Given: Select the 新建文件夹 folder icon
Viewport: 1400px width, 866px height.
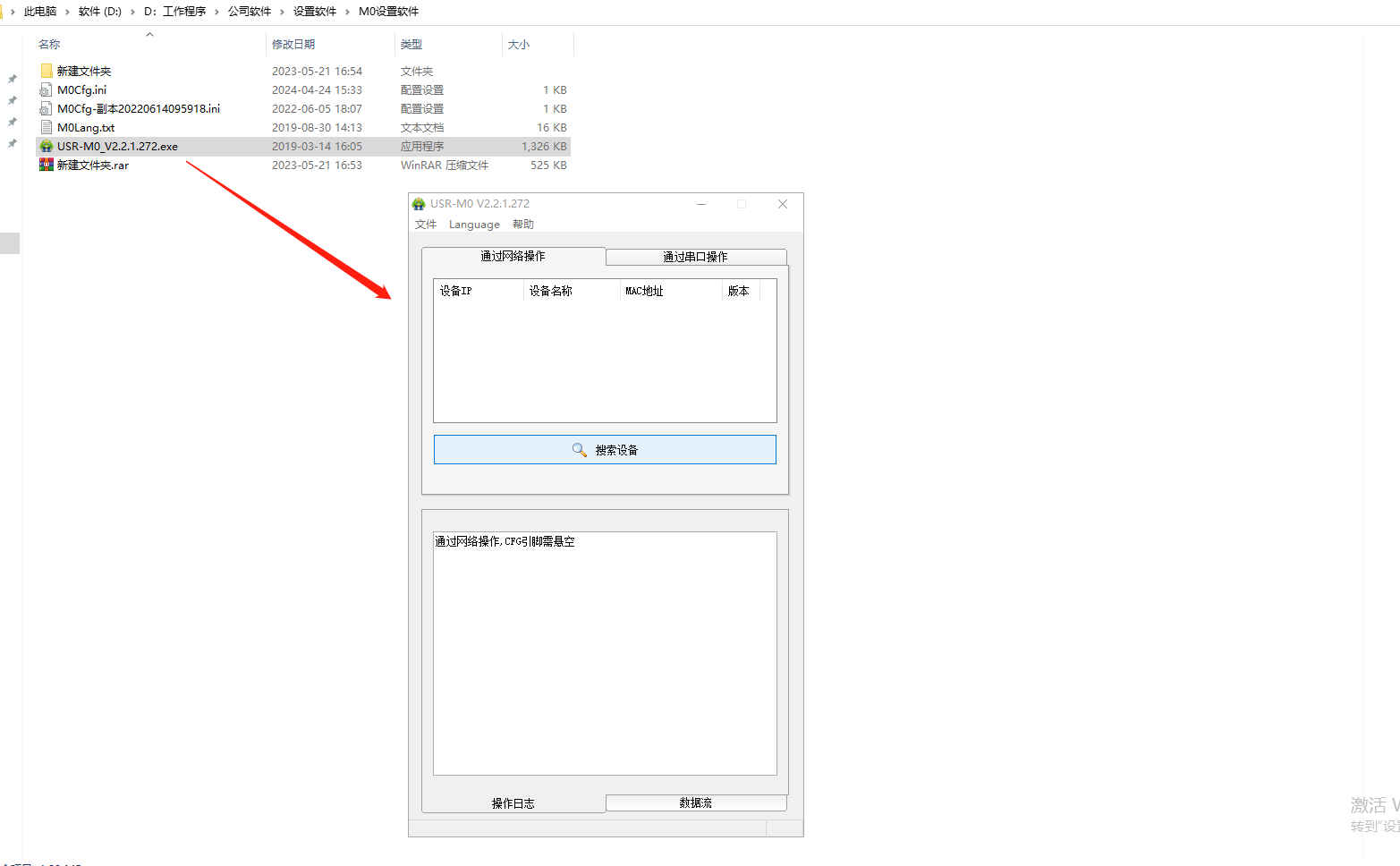Looking at the screenshot, I should click(x=47, y=71).
